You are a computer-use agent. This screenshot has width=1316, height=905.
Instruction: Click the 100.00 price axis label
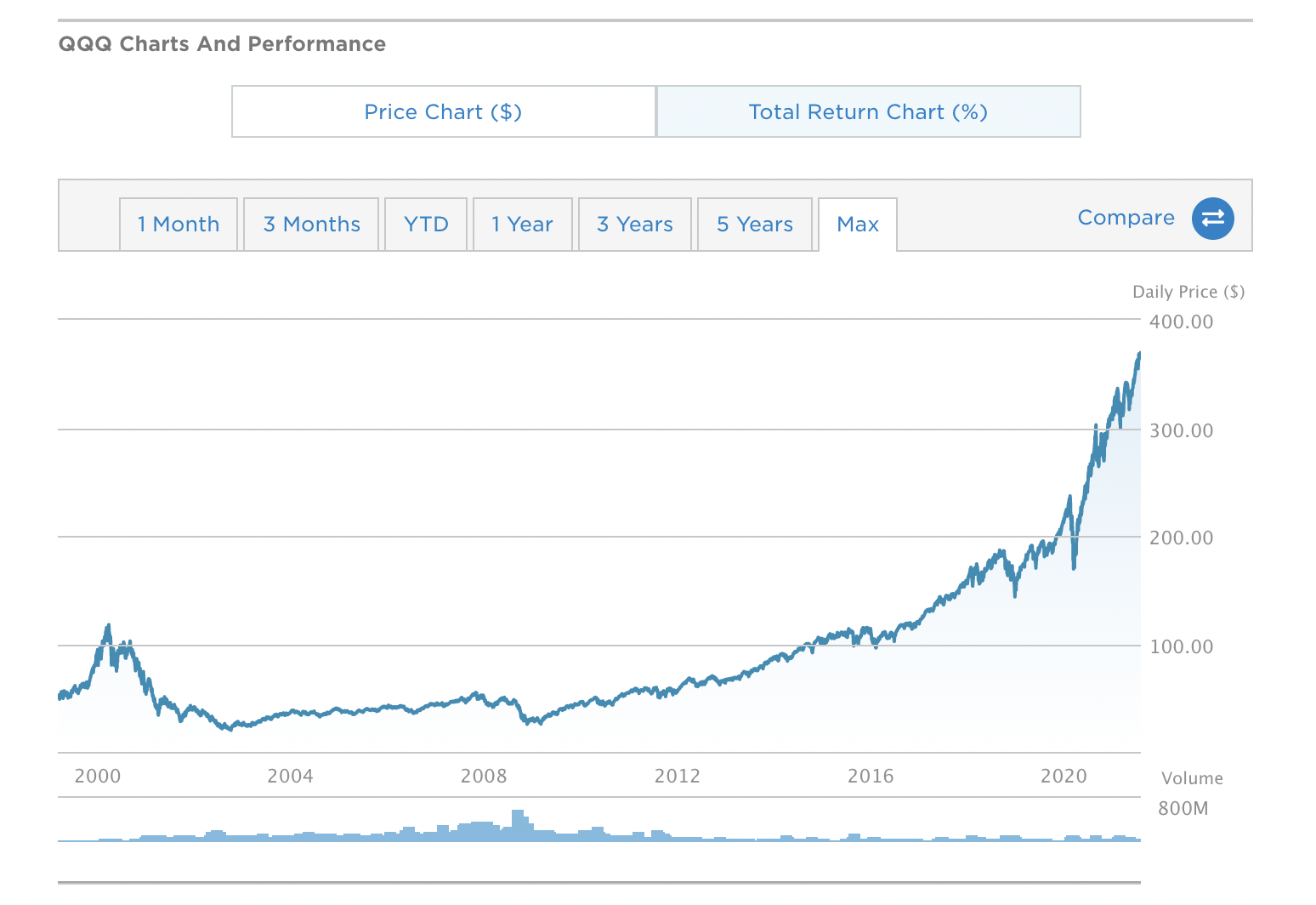pyautogui.click(x=1181, y=646)
